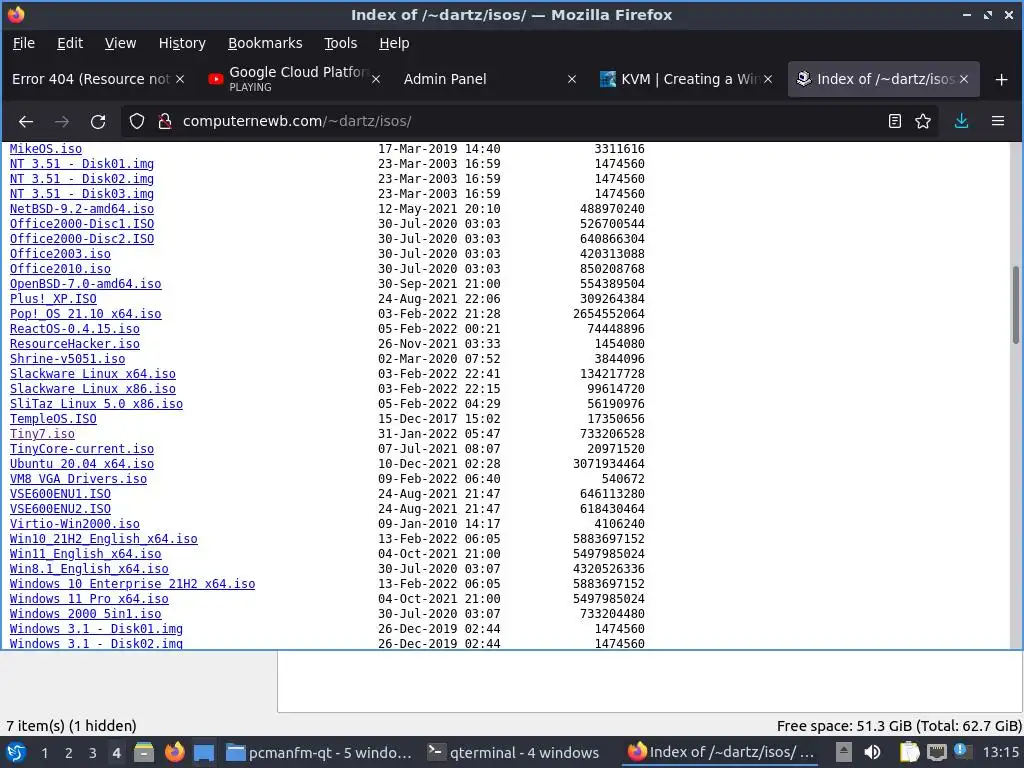The image size is (1024, 768).
Task: Click the page vertical scrollbar thumb
Action: pos(1016,305)
